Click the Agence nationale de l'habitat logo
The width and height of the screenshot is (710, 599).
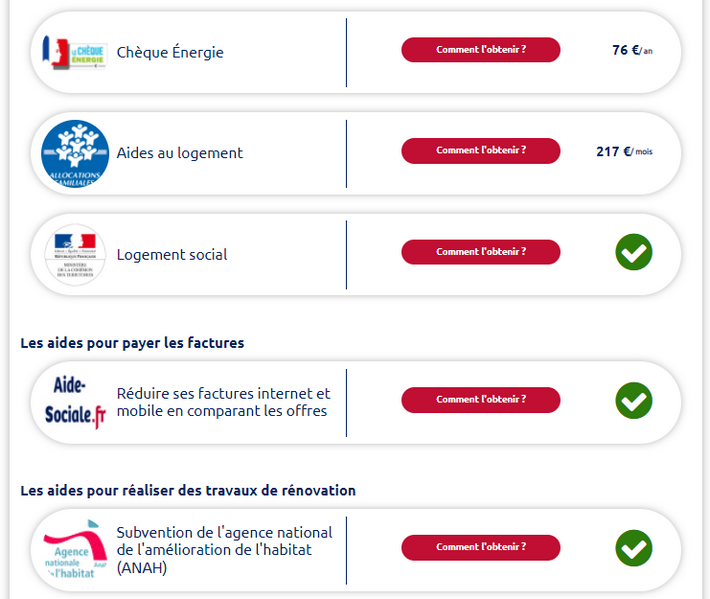[75, 549]
